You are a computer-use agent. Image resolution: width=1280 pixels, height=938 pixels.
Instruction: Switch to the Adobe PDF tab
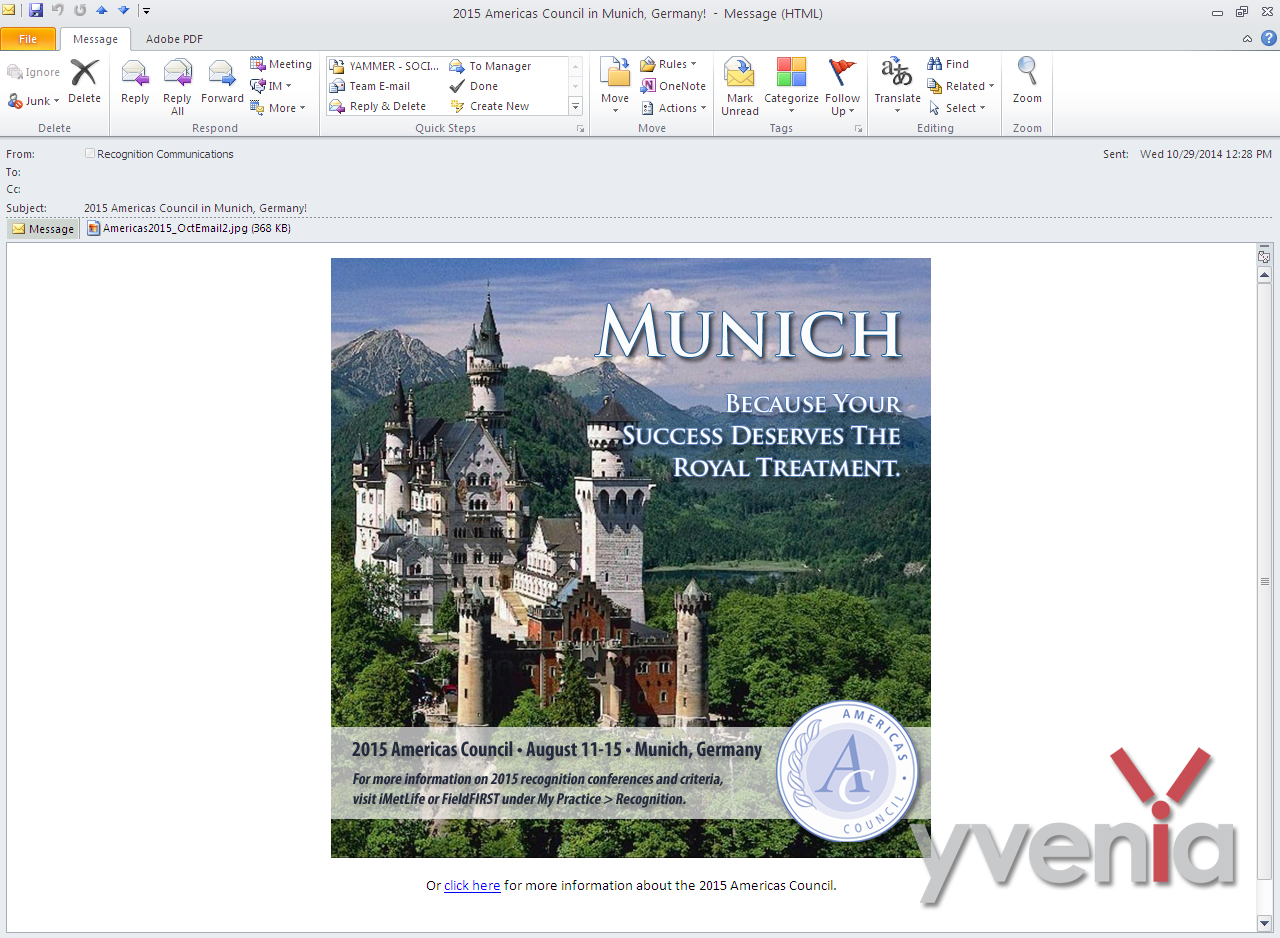174,39
